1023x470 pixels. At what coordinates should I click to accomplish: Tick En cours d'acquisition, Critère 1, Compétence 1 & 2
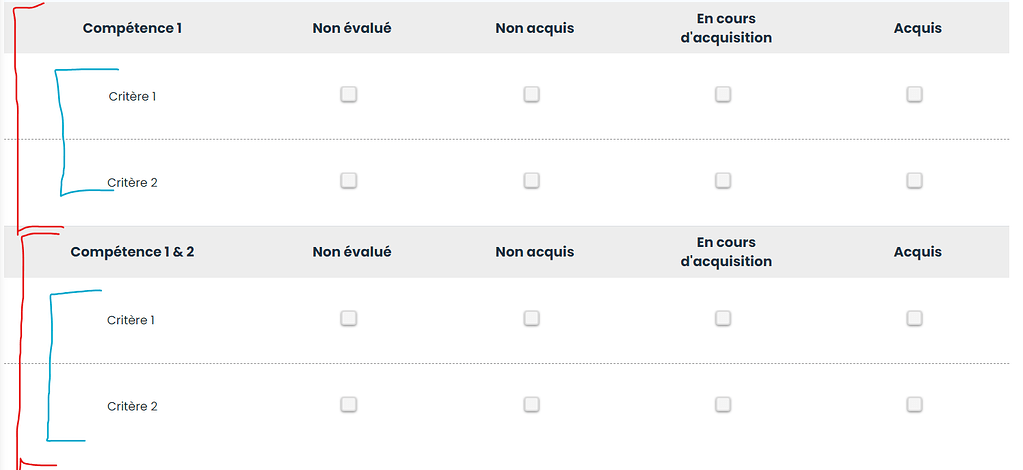(x=722, y=318)
